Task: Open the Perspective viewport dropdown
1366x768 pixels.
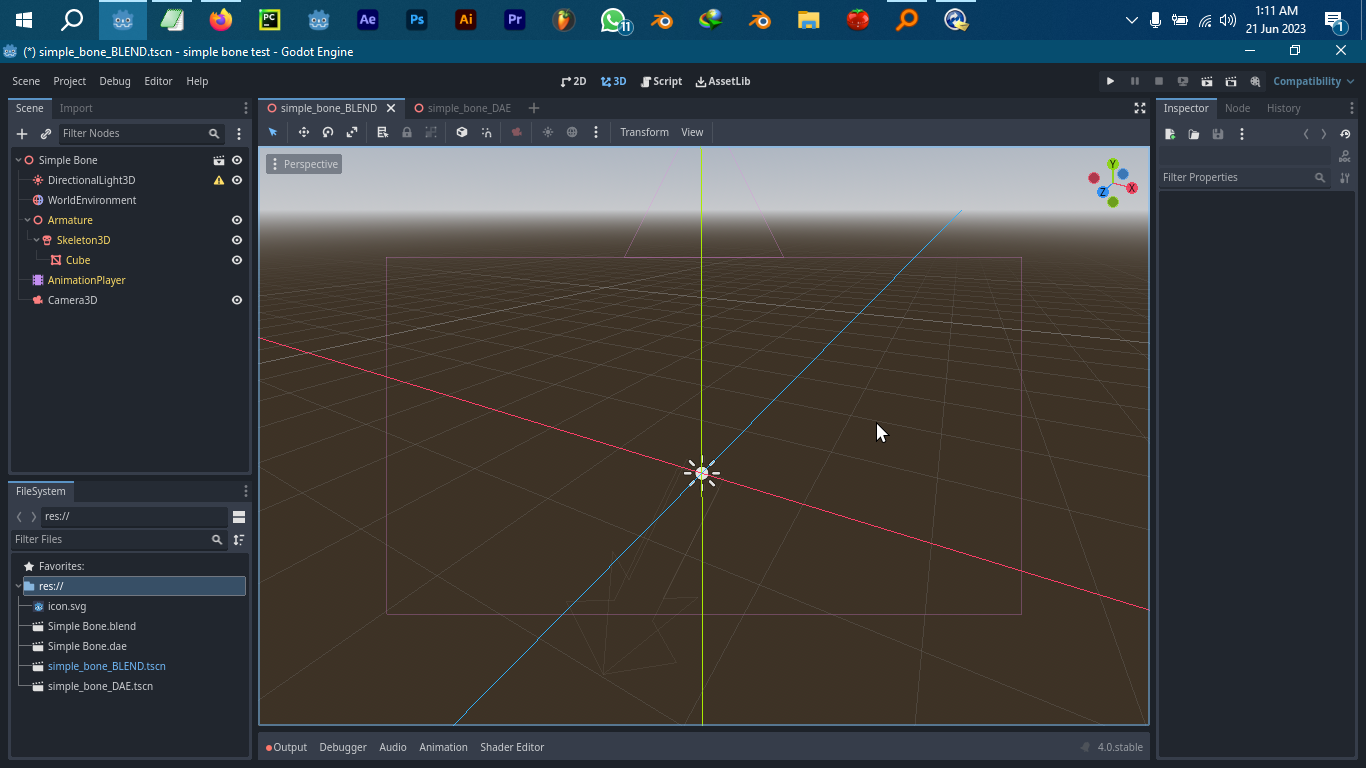Action: pyautogui.click(x=303, y=164)
